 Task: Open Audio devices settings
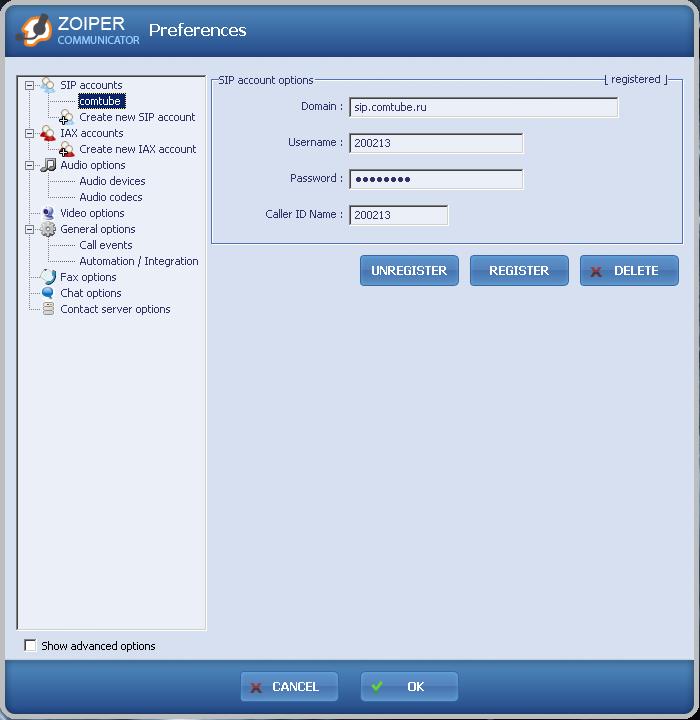[112, 181]
